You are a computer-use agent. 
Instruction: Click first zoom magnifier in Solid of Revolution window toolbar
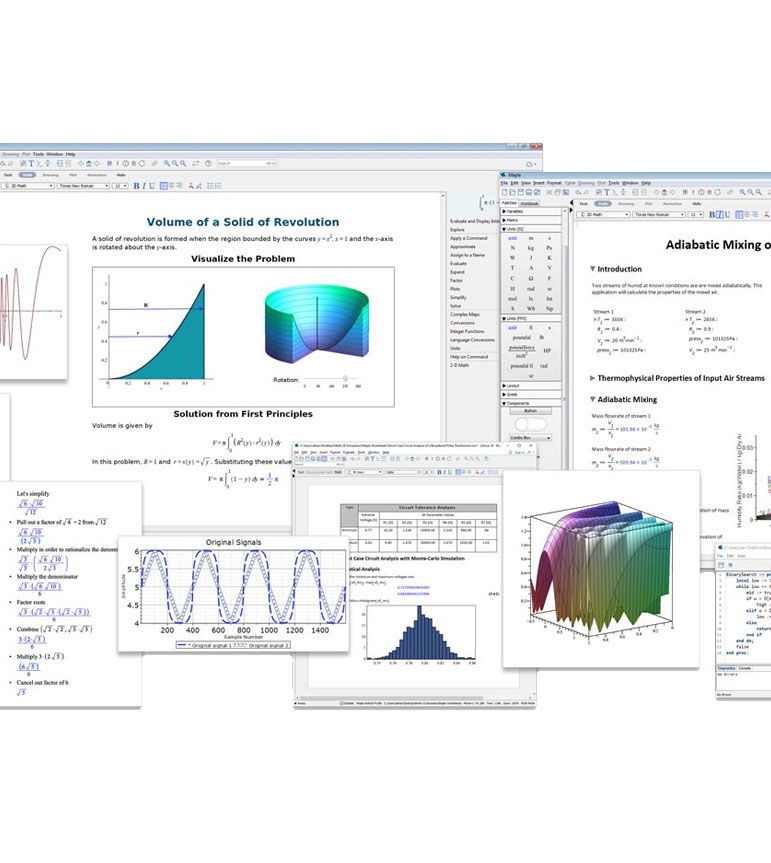(167, 163)
